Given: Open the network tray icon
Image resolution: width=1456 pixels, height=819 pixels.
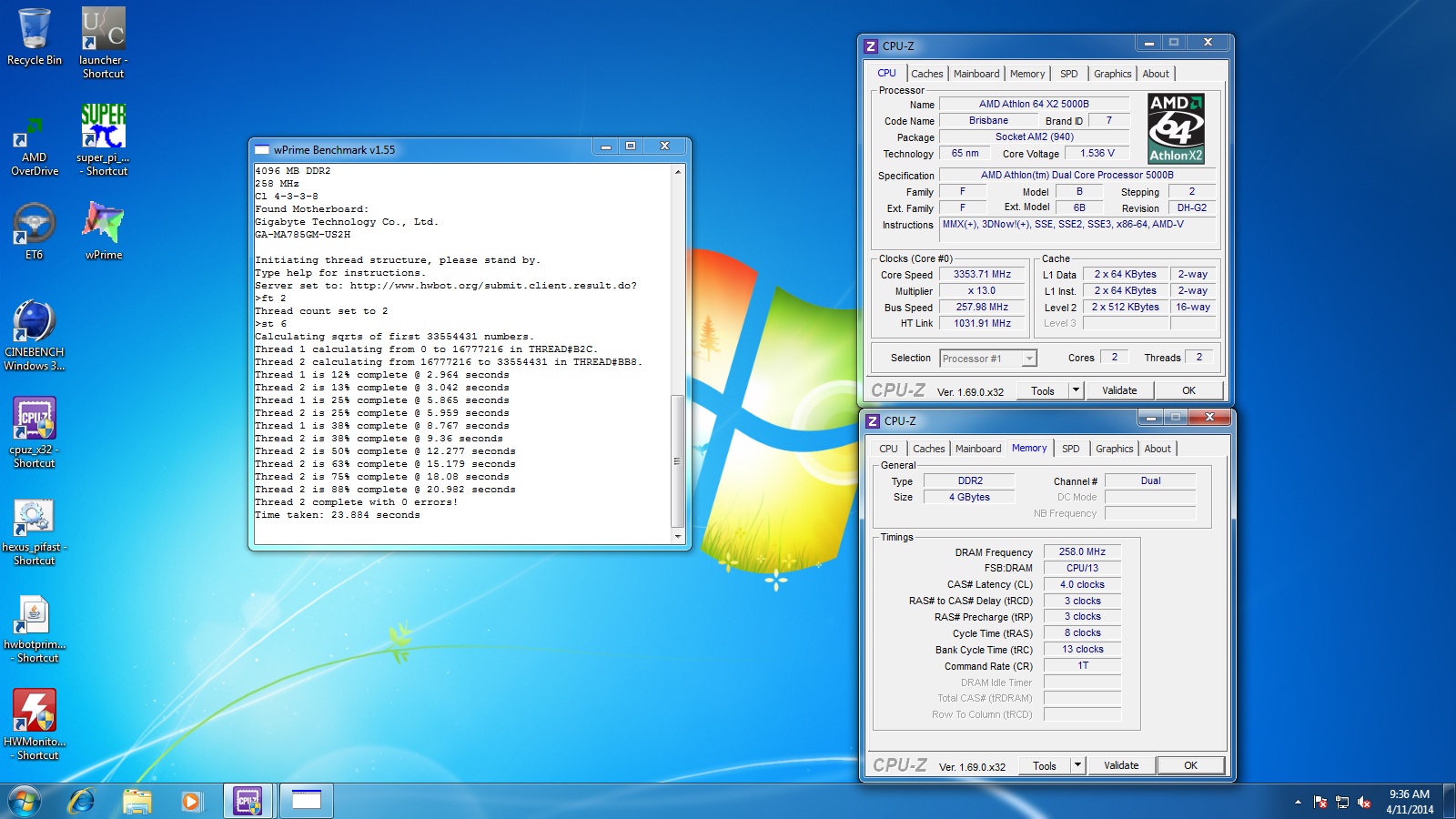Looking at the screenshot, I should (1342, 802).
